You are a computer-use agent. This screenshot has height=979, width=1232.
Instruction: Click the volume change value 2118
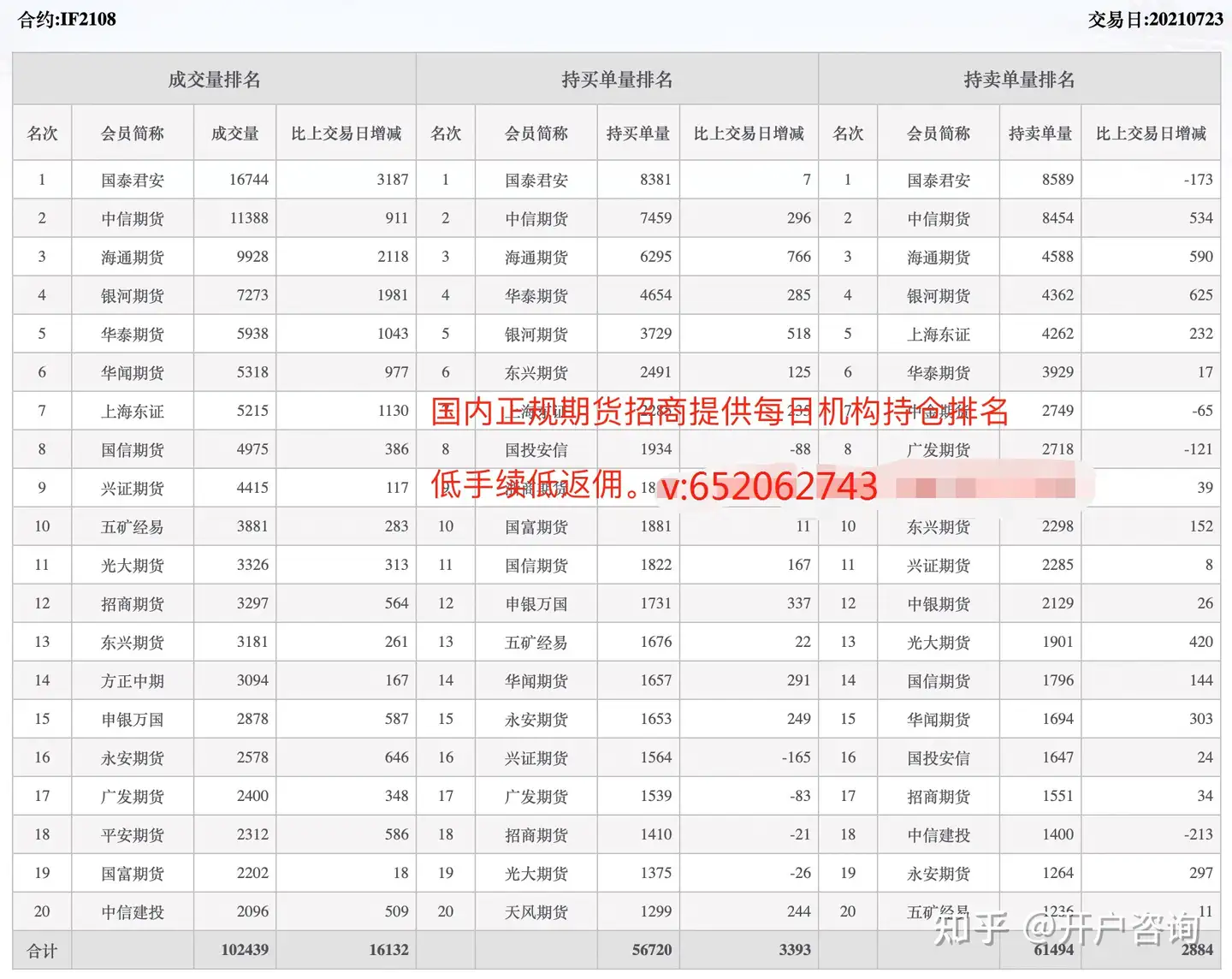tap(393, 257)
